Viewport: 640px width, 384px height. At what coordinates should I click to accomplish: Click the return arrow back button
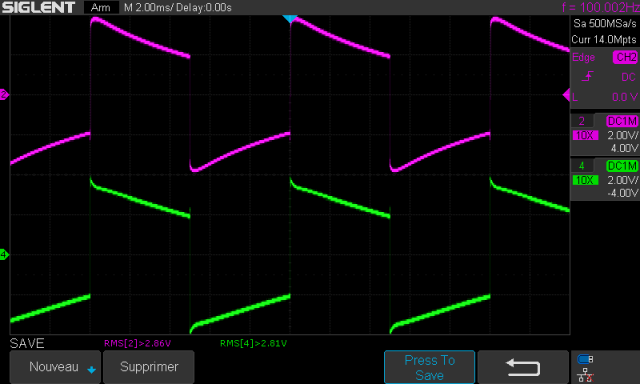(x=523, y=367)
